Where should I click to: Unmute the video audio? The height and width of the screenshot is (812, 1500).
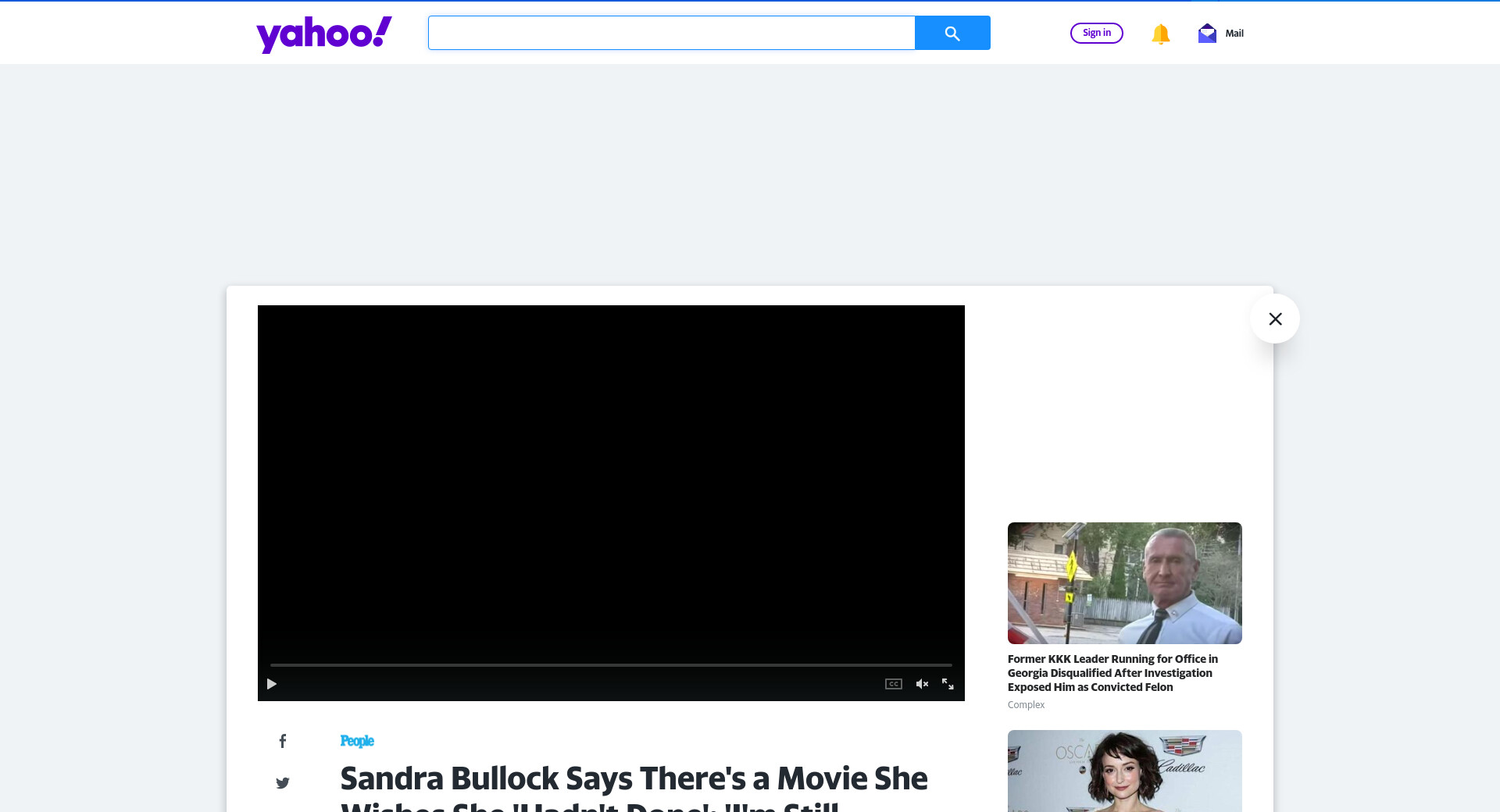pyautogui.click(x=922, y=684)
